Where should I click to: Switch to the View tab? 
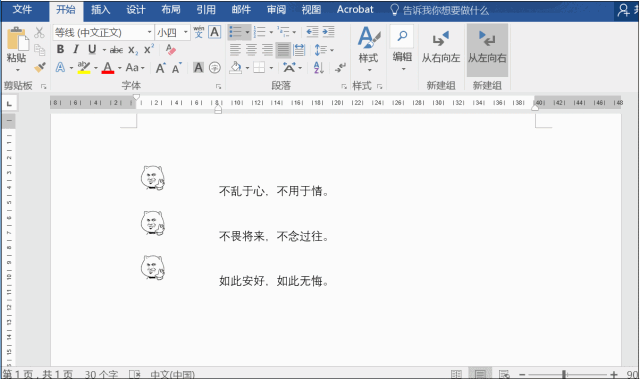pos(311,9)
